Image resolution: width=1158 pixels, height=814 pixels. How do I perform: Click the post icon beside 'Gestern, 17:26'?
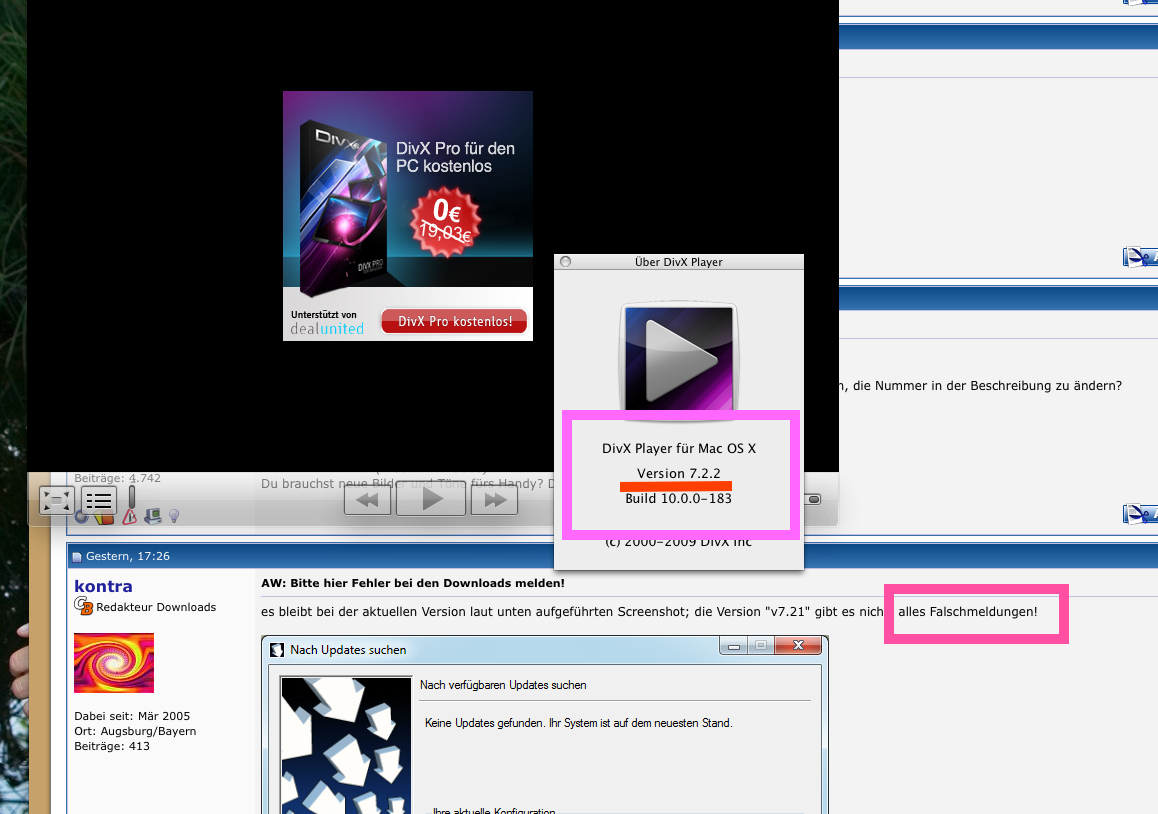coord(77,557)
